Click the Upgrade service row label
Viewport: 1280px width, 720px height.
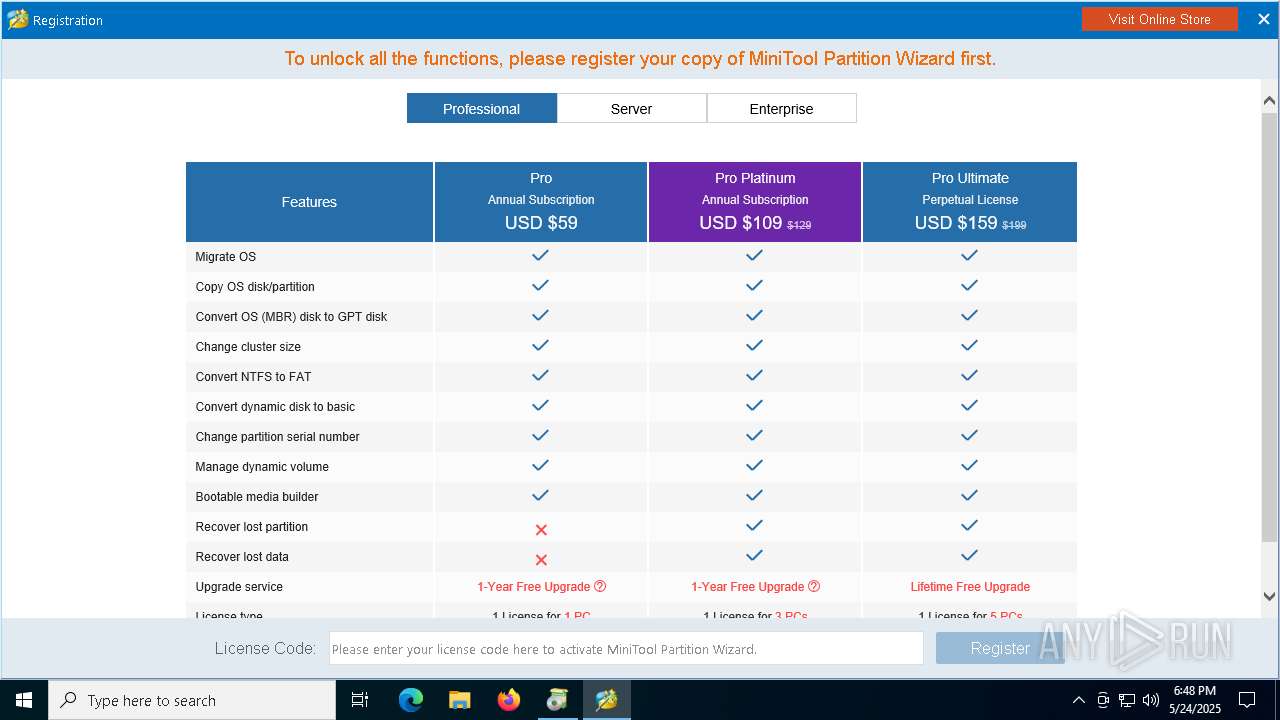click(x=239, y=587)
